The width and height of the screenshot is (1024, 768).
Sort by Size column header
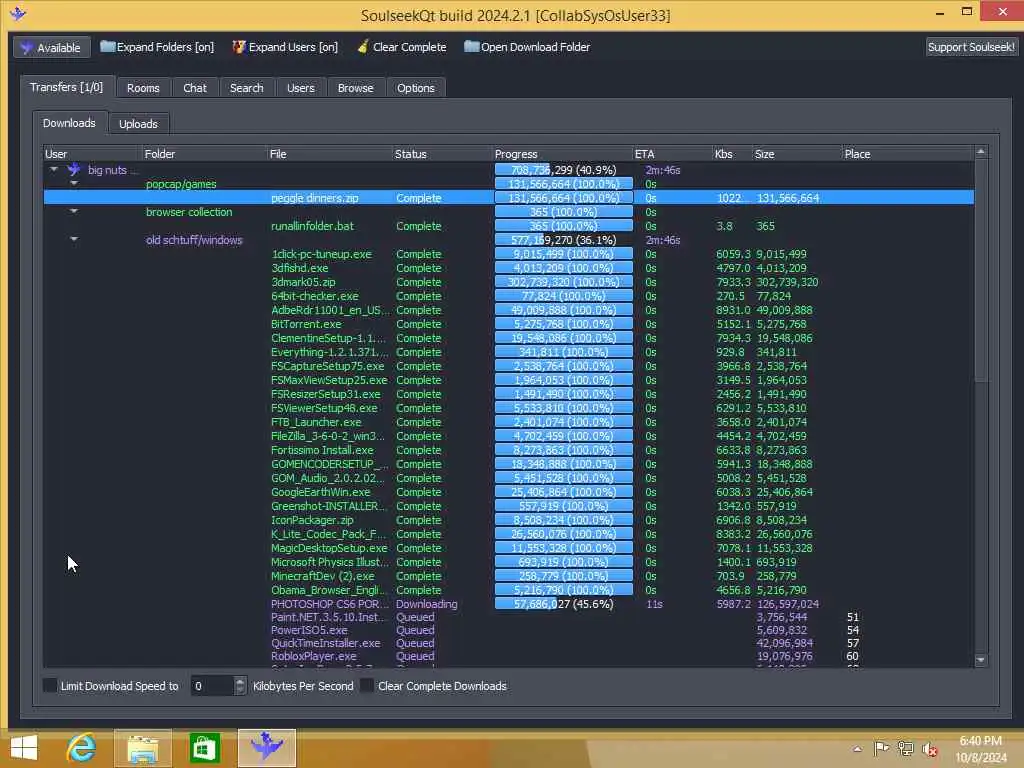click(x=797, y=154)
